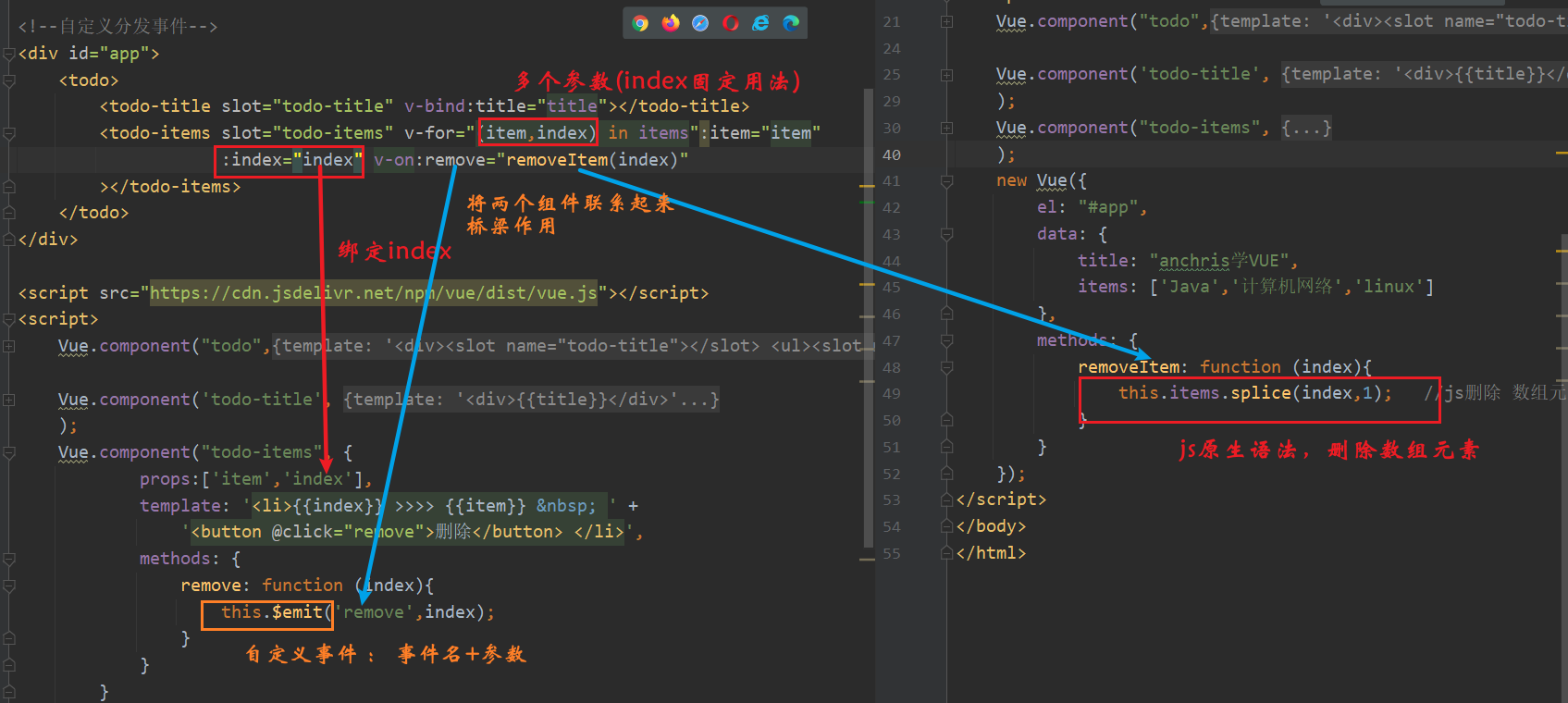Click line number 40 in gutter
Viewport: 1568px width, 703px height.
(x=892, y=154)
